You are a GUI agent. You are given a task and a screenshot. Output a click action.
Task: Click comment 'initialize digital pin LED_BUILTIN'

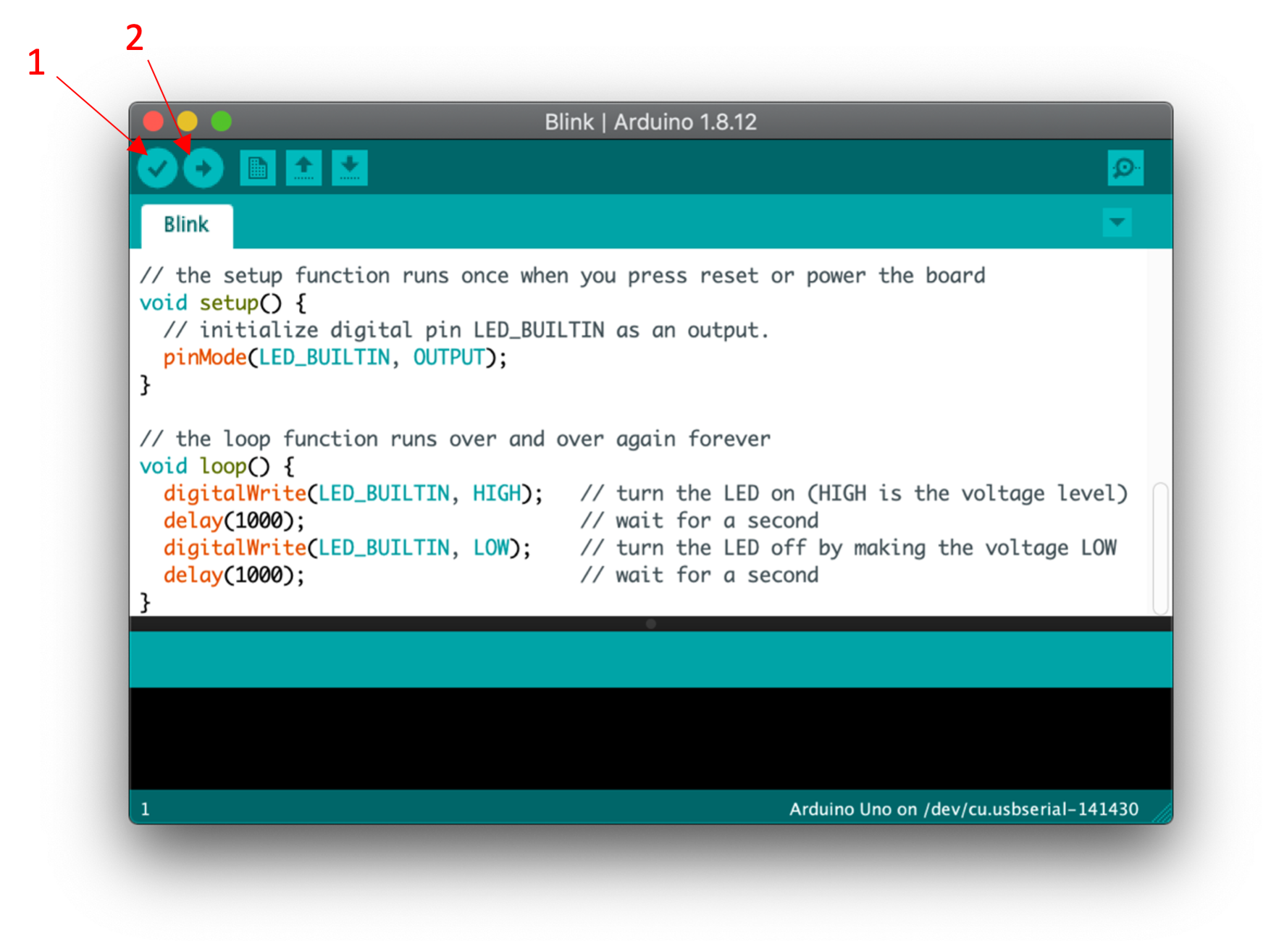[x=402, y=330]
